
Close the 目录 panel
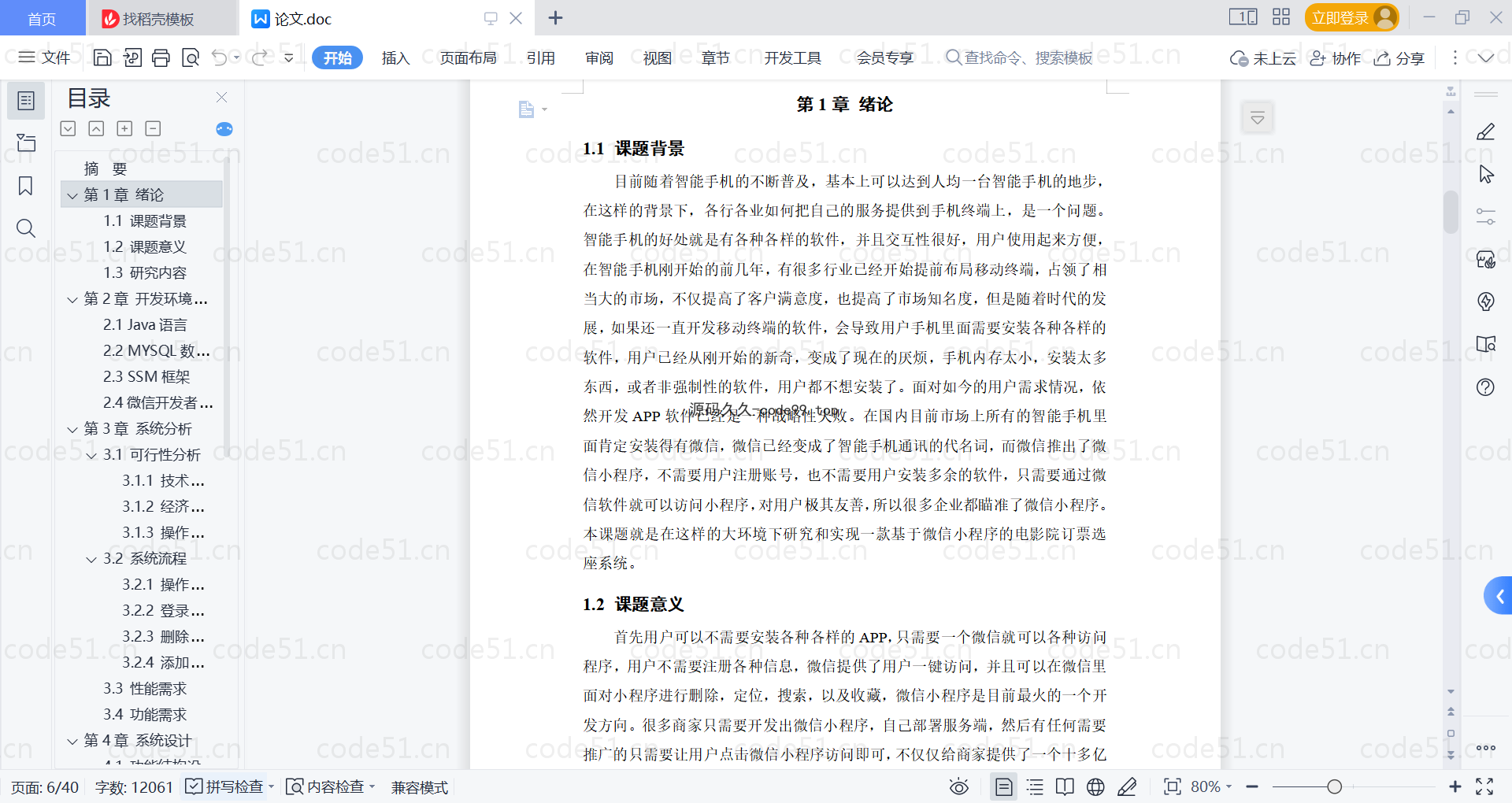click(221, 98)
